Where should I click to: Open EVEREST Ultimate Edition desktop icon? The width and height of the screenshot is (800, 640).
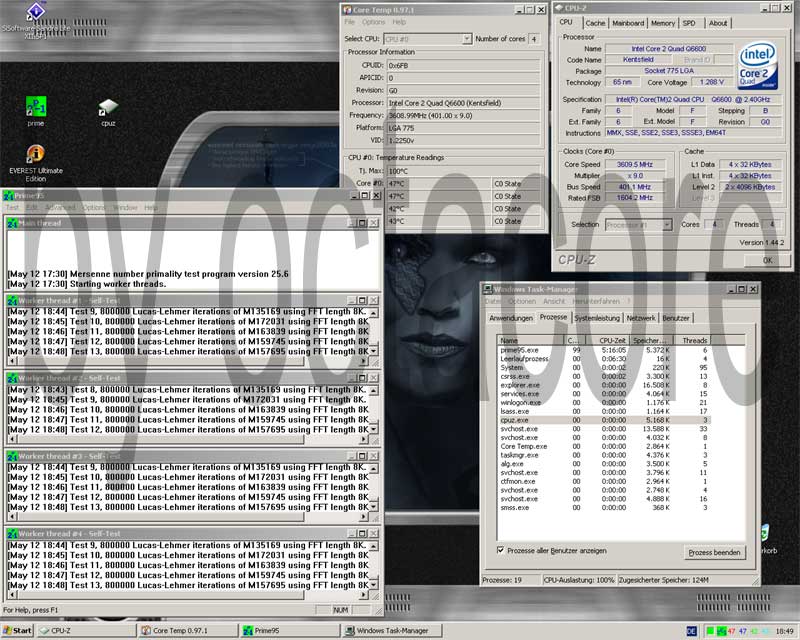pos(36,153)
